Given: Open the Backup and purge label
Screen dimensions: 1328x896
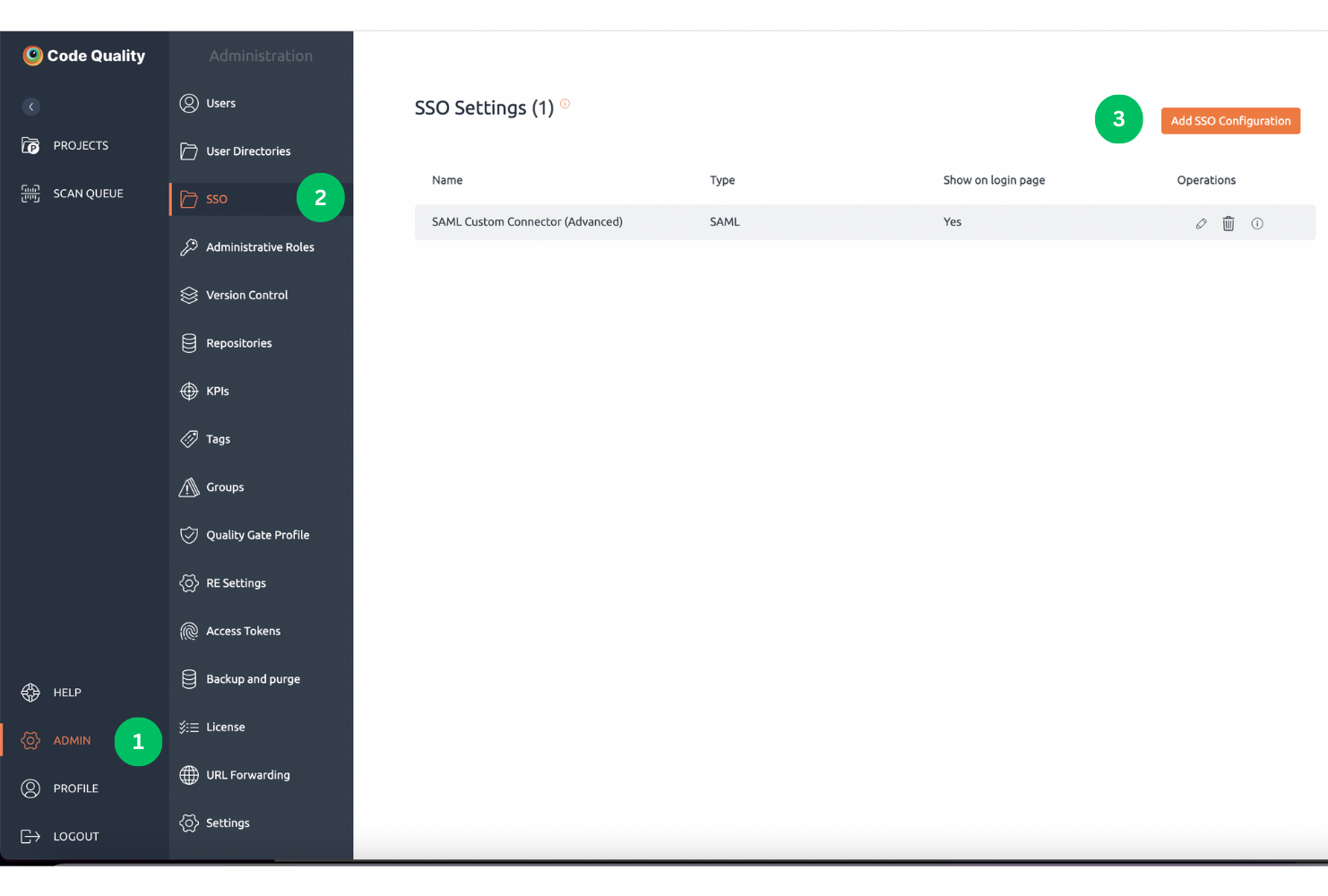Looking at the screenshot, I should (254, 679).
